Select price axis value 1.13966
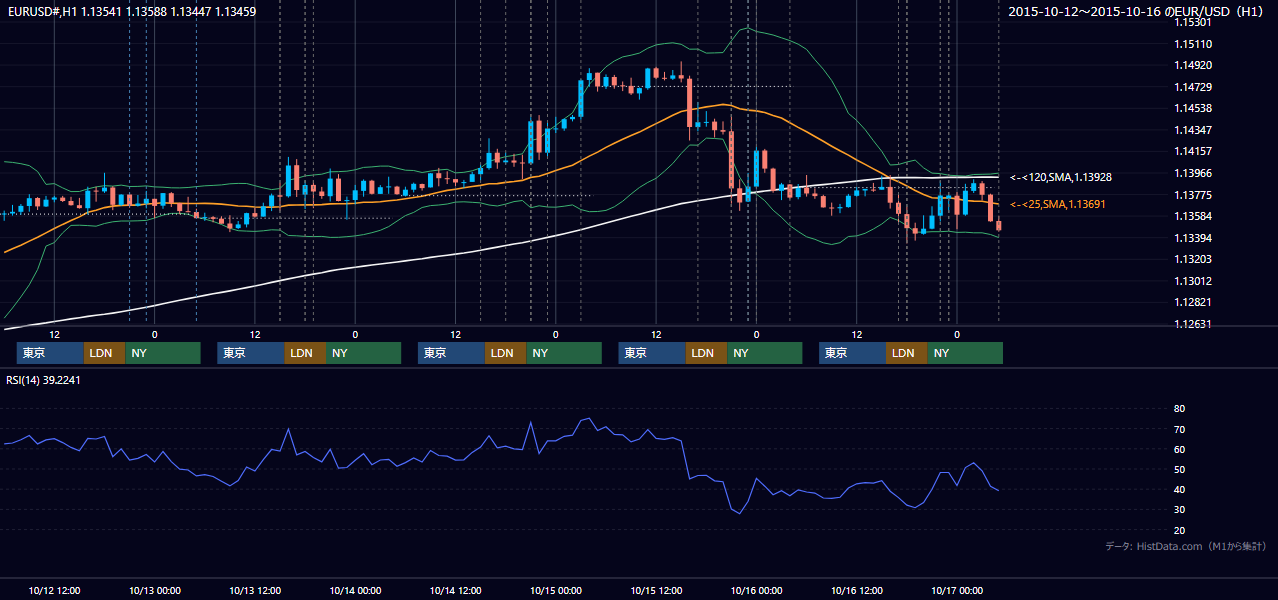Image resolution: width=1278 pixels, height=600 pixels. click(1192, 173)
